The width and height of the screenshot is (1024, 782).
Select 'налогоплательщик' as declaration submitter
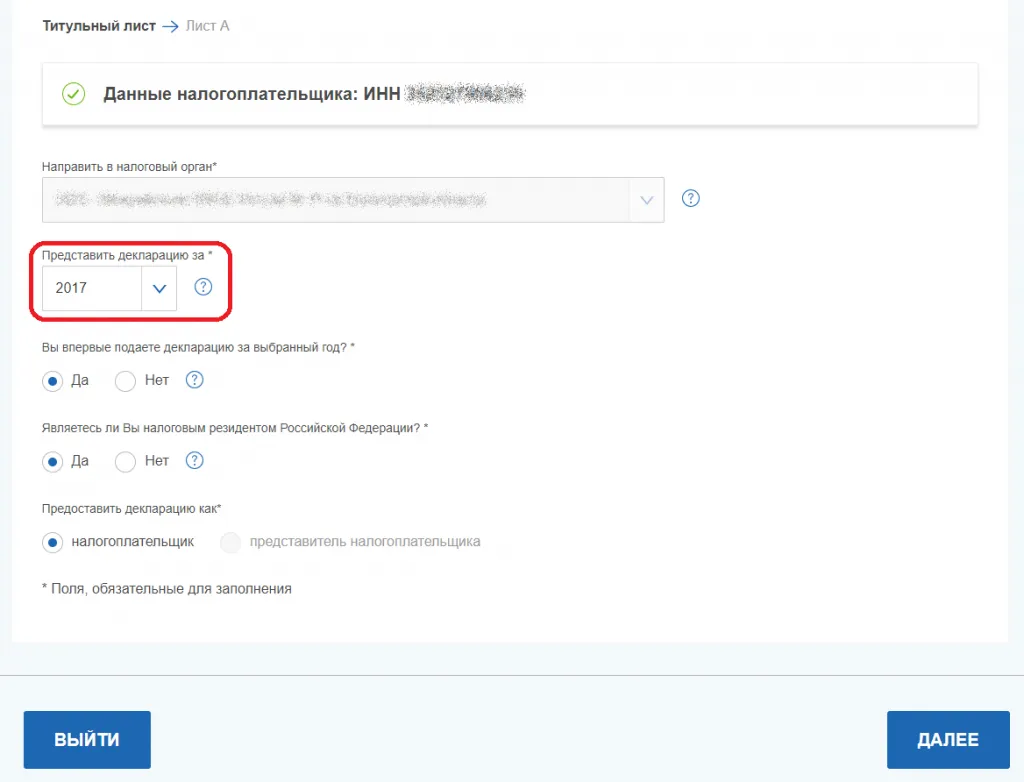click(52, 542)
